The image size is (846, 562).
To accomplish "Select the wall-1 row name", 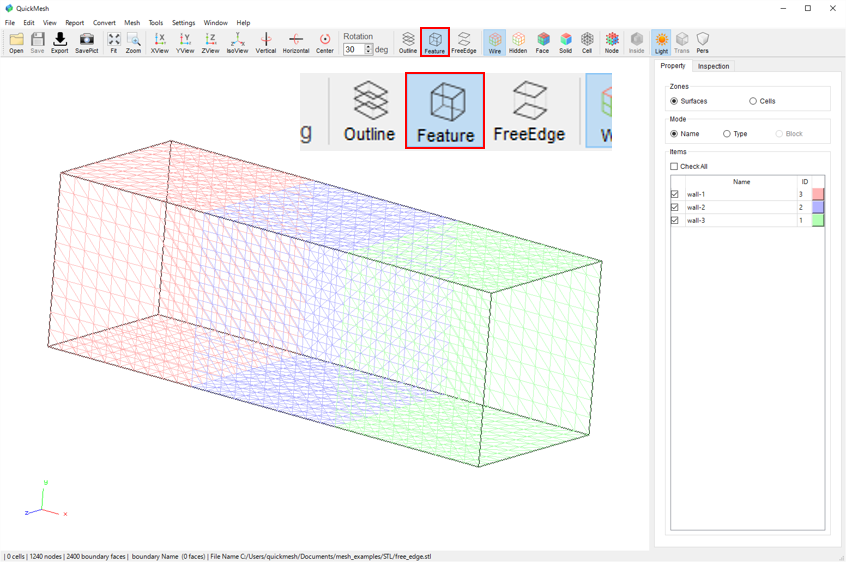I will 696,194.
